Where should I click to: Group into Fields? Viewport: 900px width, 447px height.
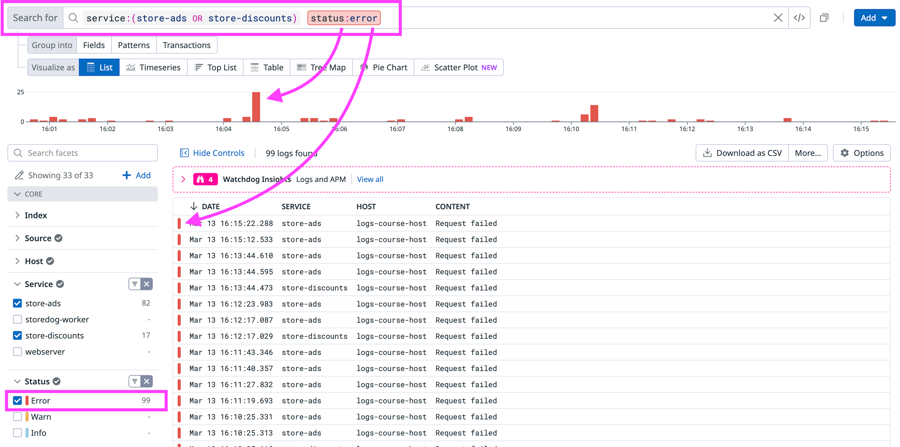click(94, 45)
